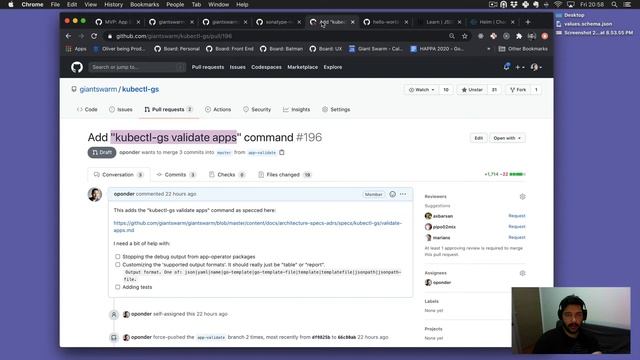The width and height of the screenshot is (640, 360).
Task: Focus the GitHub search field
Action: [137, 67]
